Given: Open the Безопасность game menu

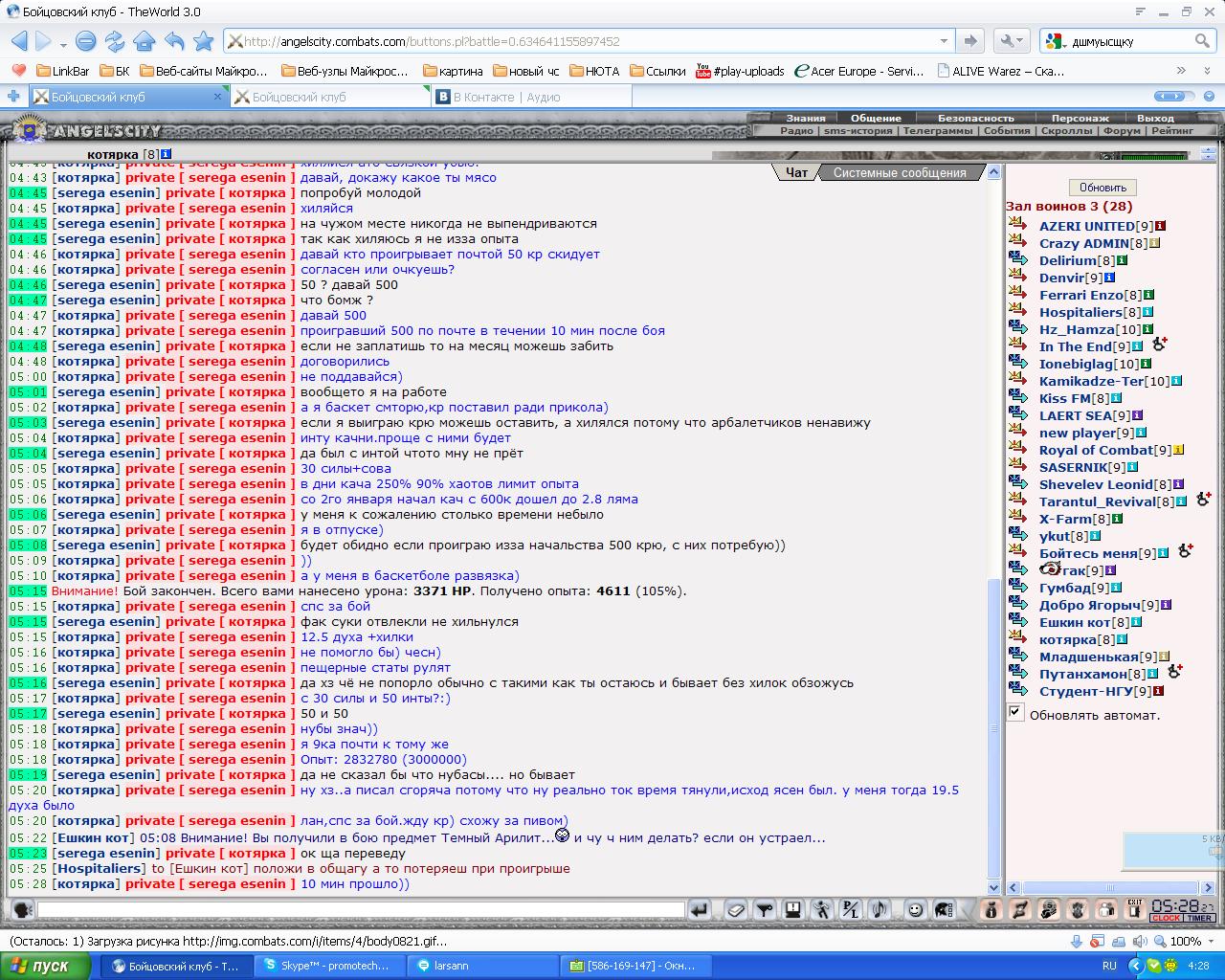Looking at the screenshot, I should click(x=975, y=119).
